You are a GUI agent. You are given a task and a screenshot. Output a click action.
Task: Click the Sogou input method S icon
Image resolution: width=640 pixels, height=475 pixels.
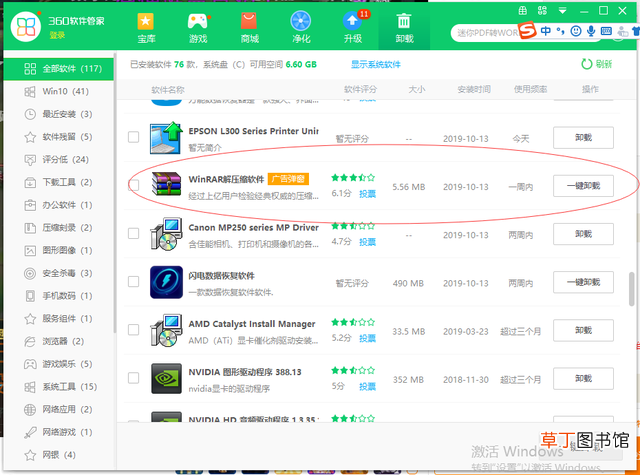(527, 30)
